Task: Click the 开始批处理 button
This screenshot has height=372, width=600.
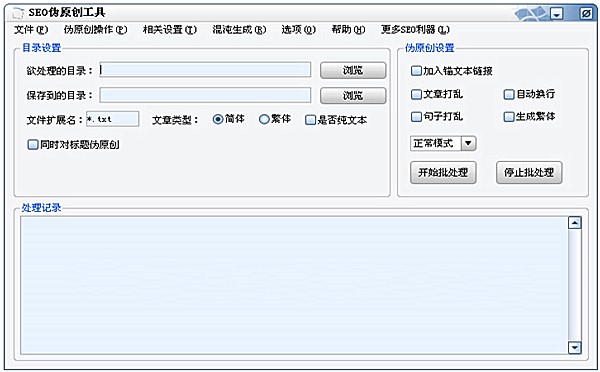Action: 443,173
